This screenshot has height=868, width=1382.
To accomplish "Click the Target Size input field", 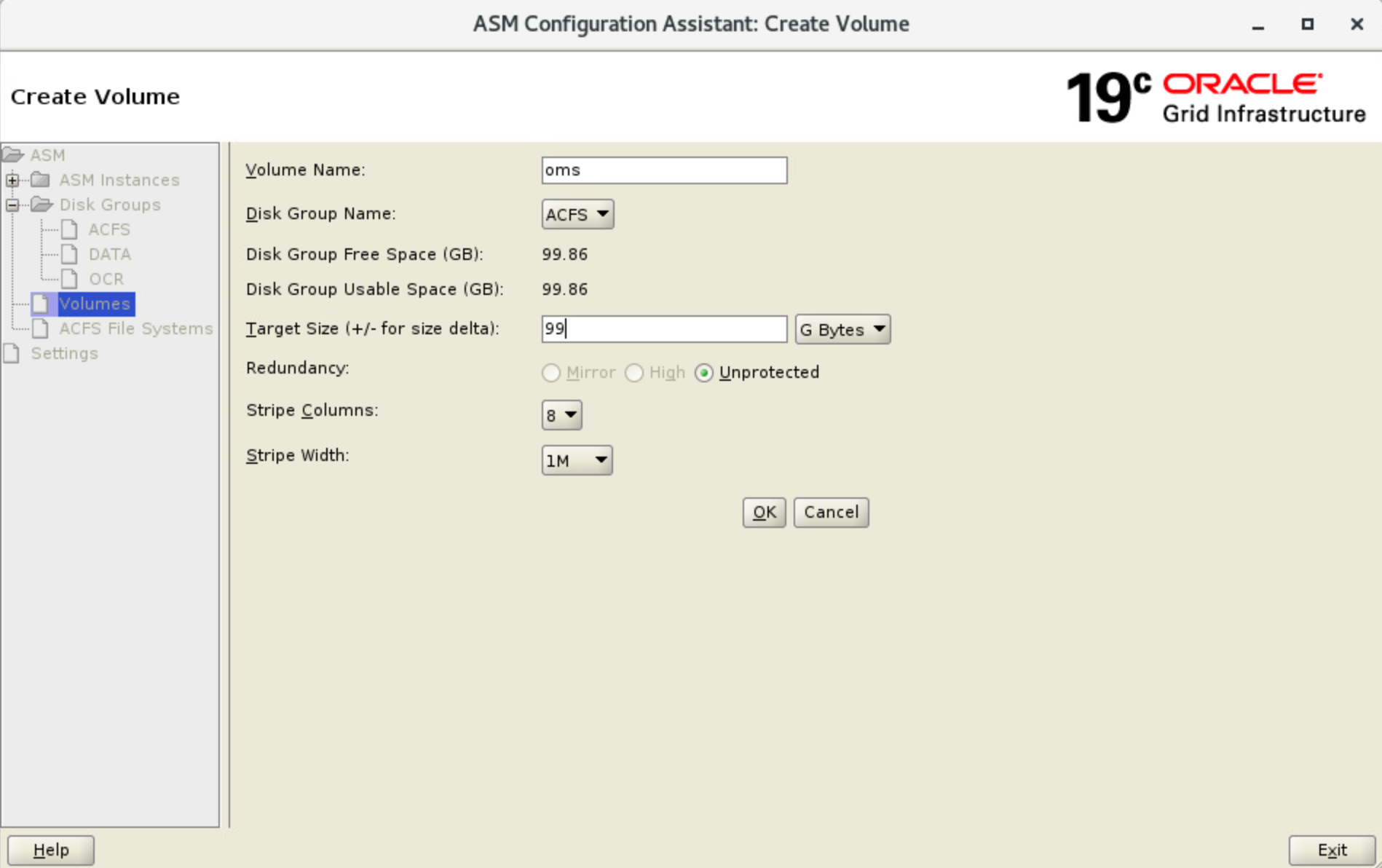I will click(664, 329).
